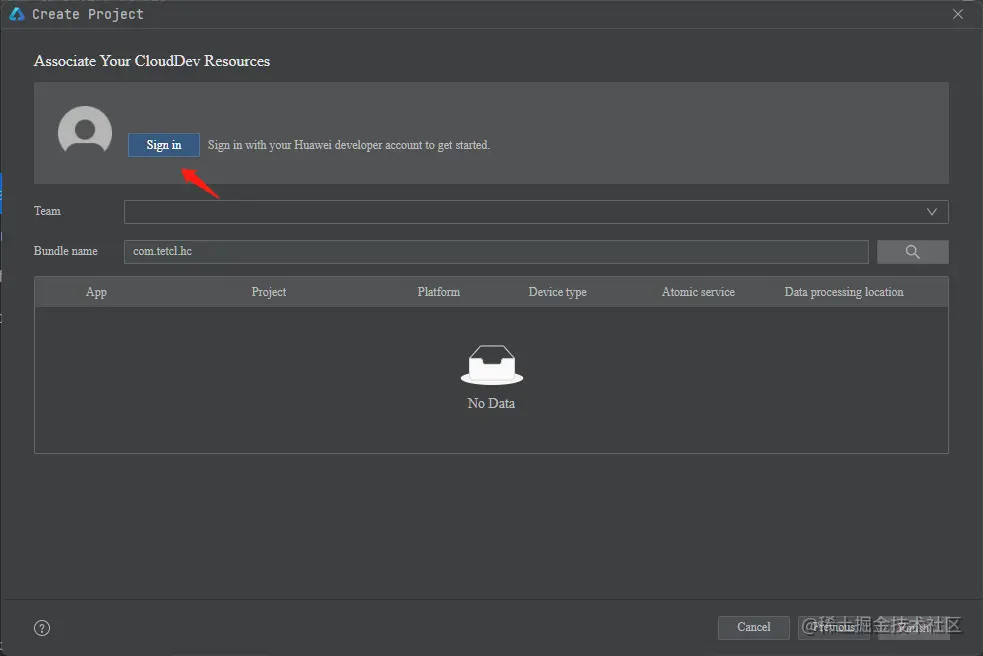Click the Project column header

click(268, 292)
